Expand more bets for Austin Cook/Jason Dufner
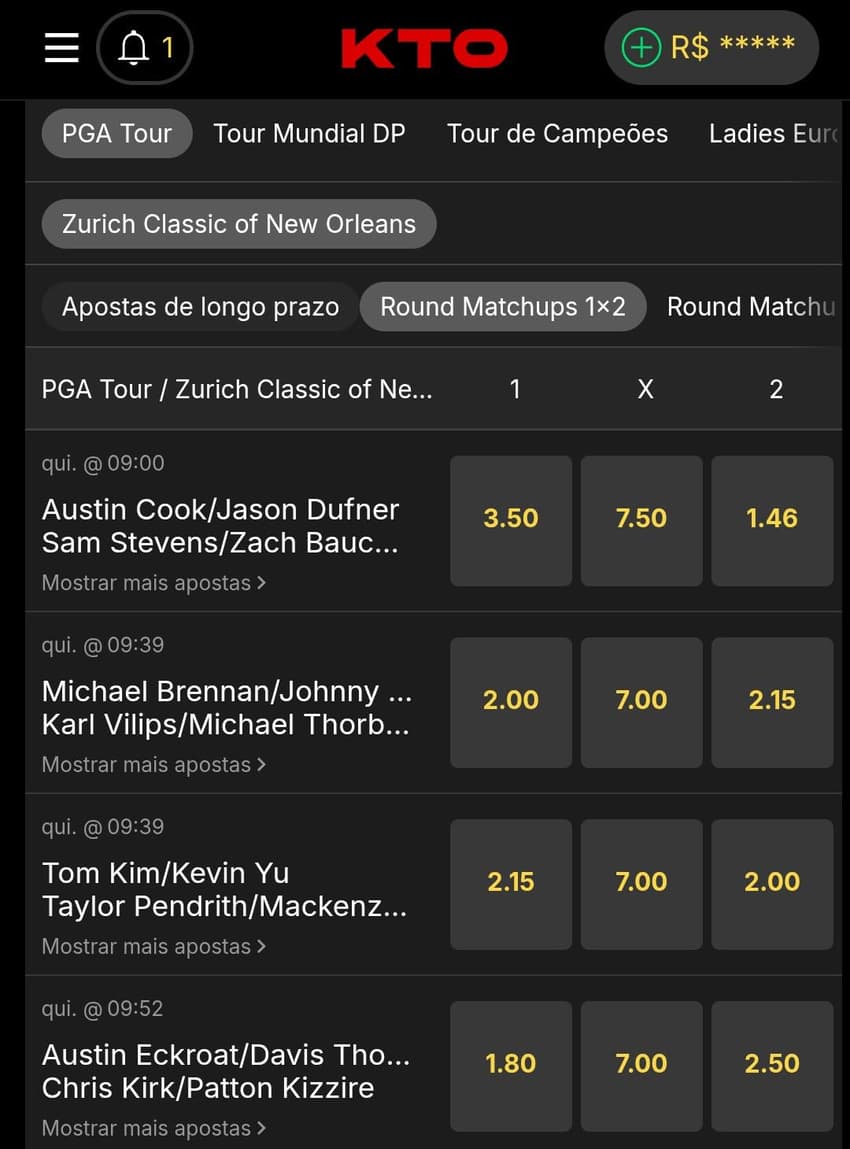The height and width of the screenshot is (1149, 850). [154, 583]
